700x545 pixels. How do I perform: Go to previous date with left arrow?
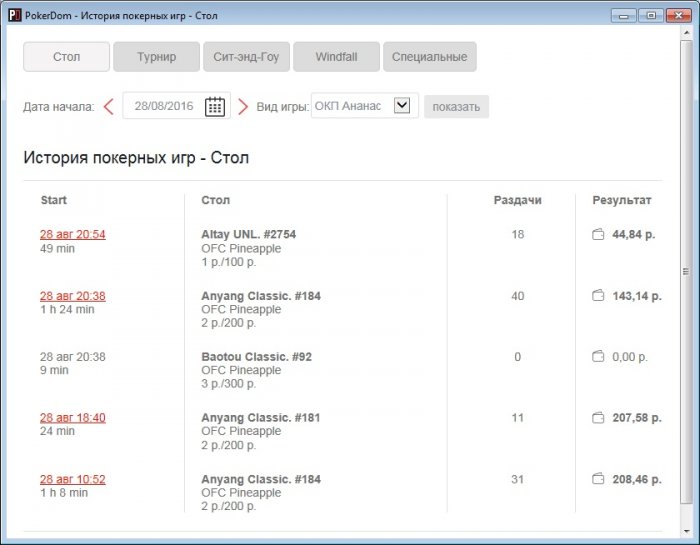click(109, 106)
